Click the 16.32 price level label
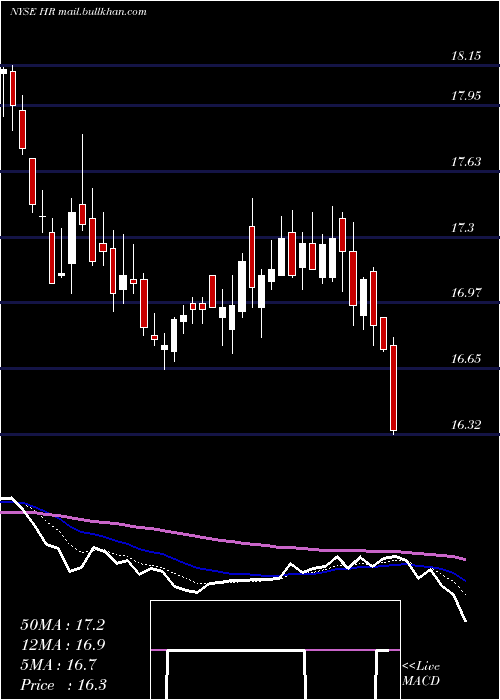This screenshot has width=500, height=700. (466, 425)
